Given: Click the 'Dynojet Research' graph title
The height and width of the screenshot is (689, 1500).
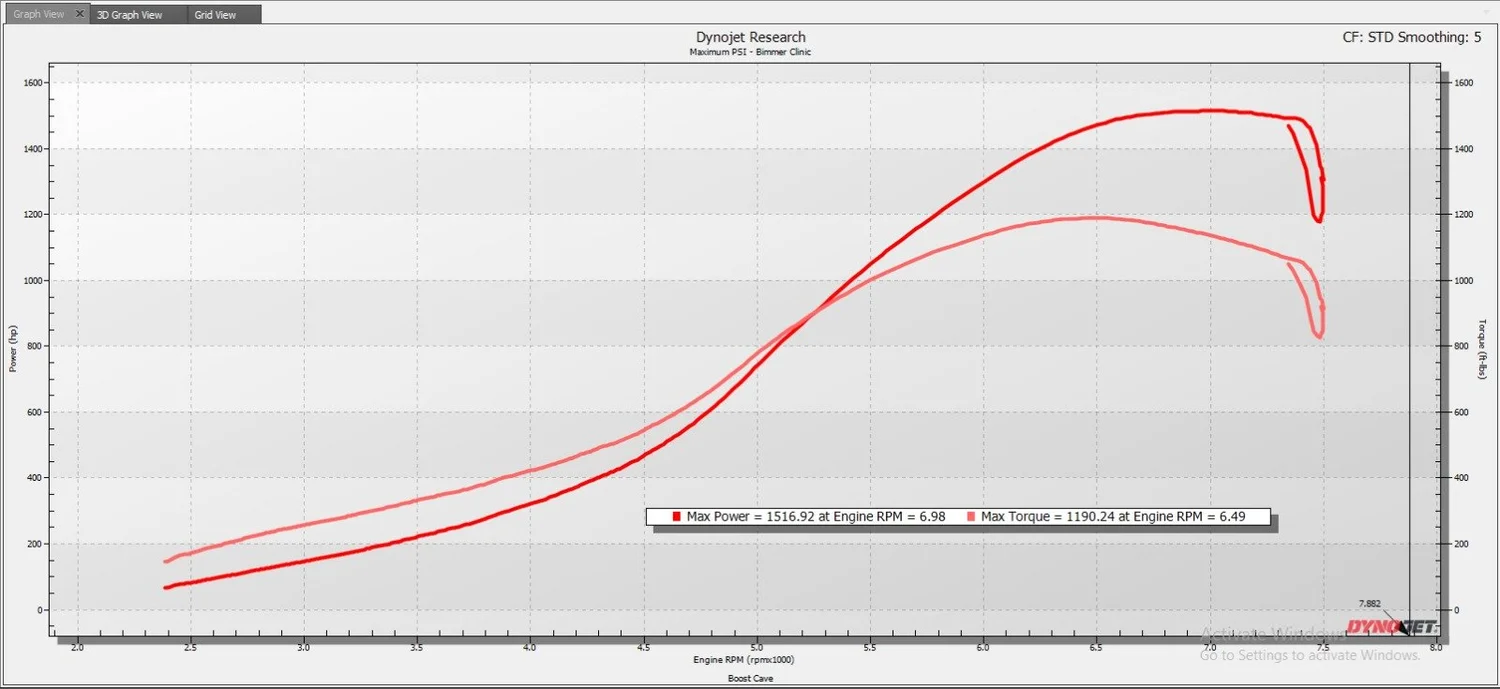Looking at the screenshot, I should 750,37.
